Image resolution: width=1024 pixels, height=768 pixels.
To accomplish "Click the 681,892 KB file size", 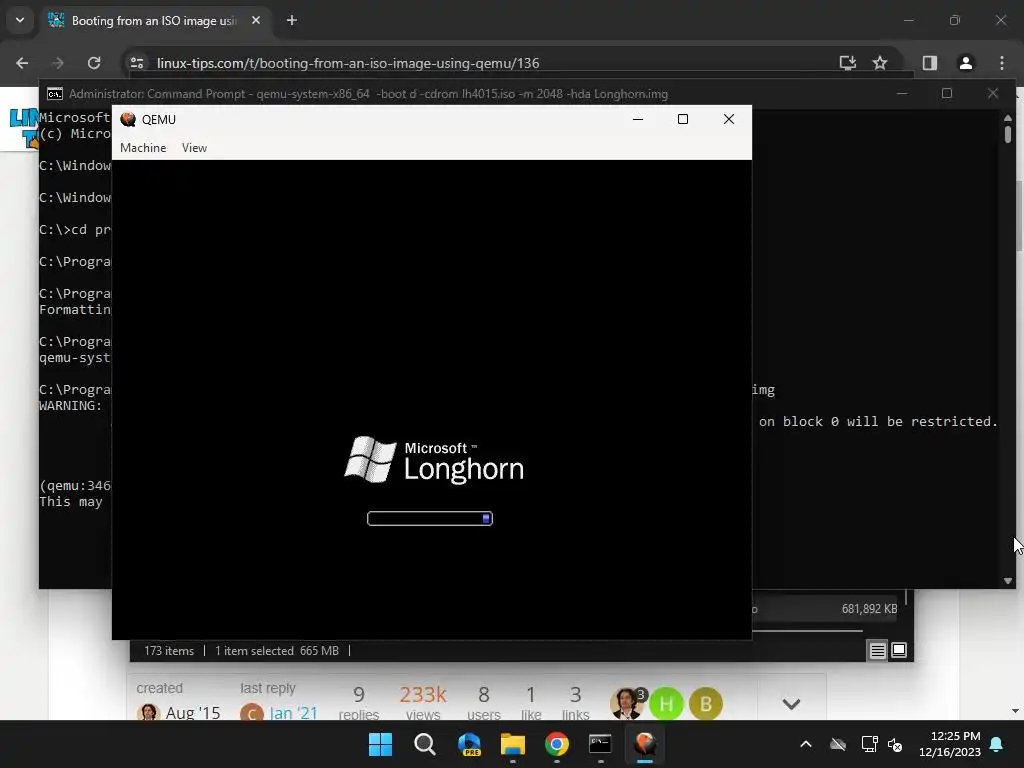I will (x=869, y=609).
